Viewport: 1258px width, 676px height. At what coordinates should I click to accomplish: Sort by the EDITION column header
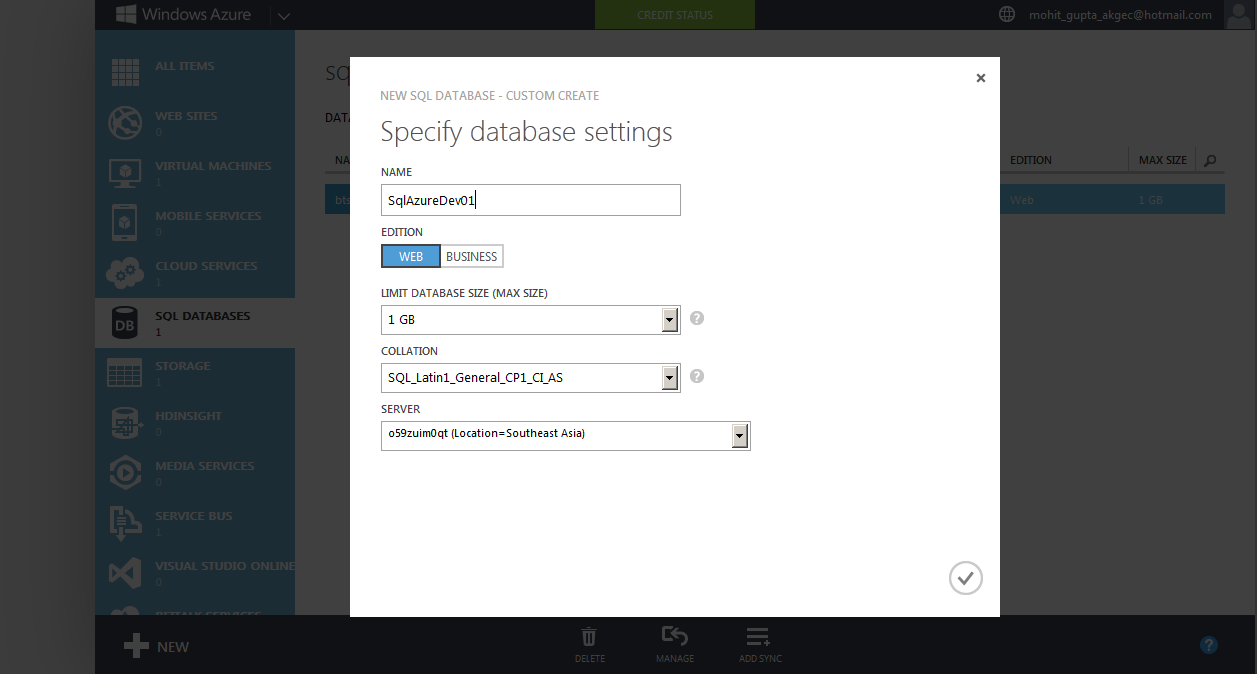pyautogui.click(x=1031, y=160)
